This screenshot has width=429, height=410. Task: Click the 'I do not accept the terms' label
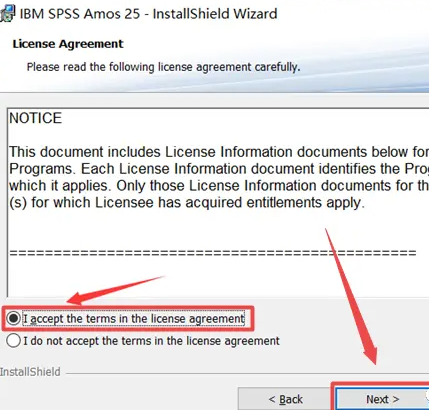click(151, 341)
